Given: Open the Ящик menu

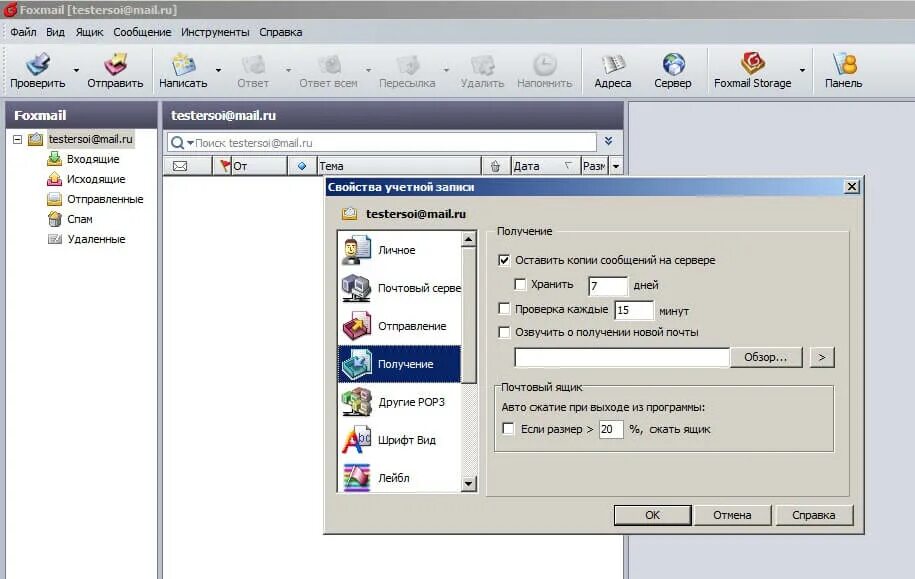Looking at the screenshot, I should (x=89, y=32).
